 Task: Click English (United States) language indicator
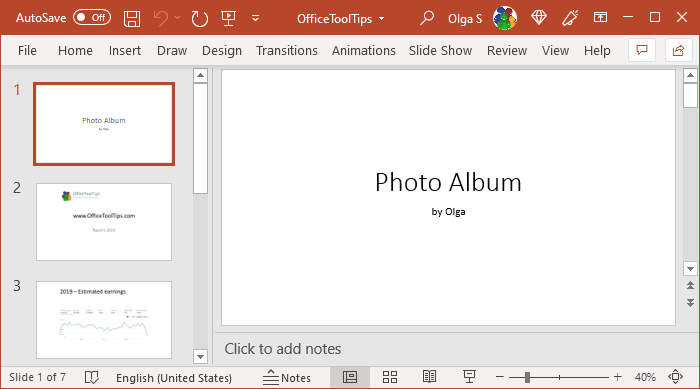174,378
